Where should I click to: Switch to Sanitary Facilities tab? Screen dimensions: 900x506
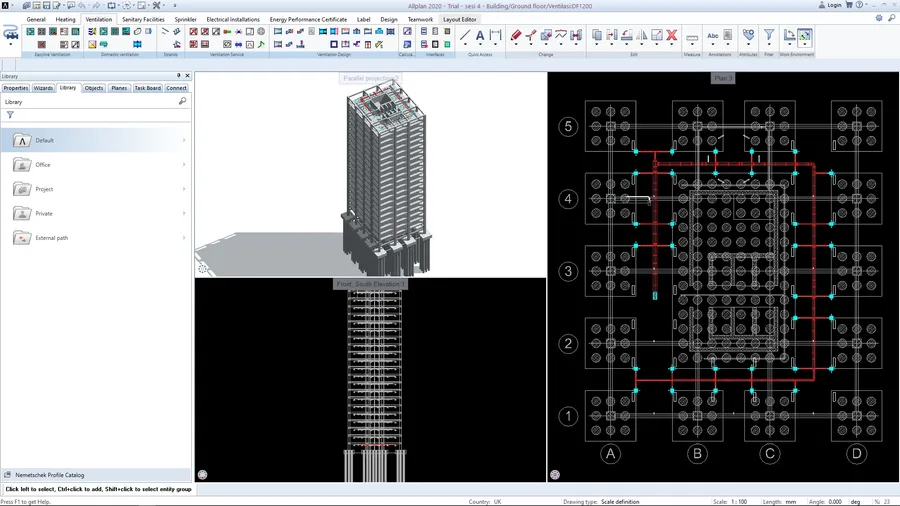point(143,19)
